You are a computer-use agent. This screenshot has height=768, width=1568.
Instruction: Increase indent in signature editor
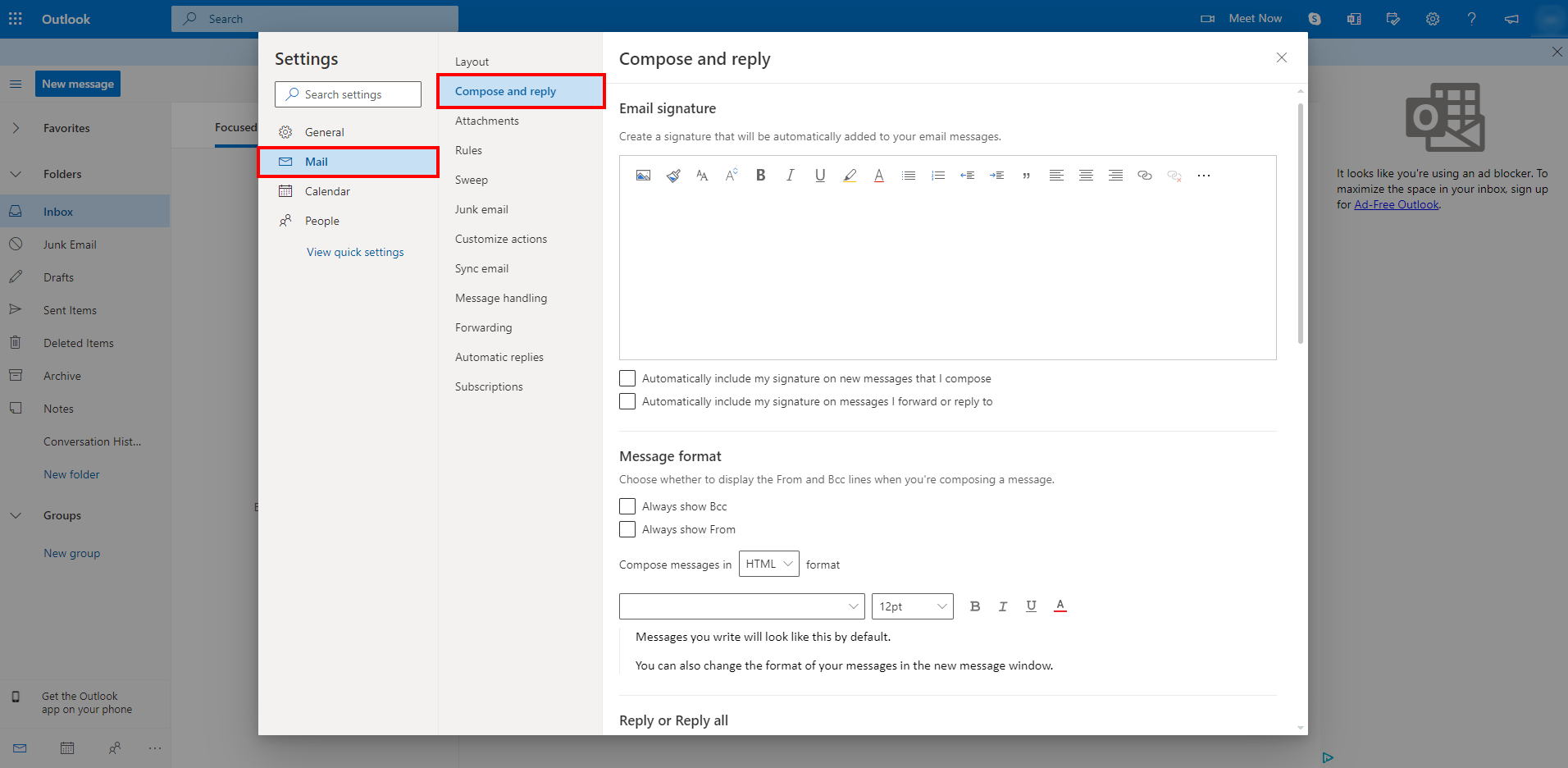click(997, 176)
